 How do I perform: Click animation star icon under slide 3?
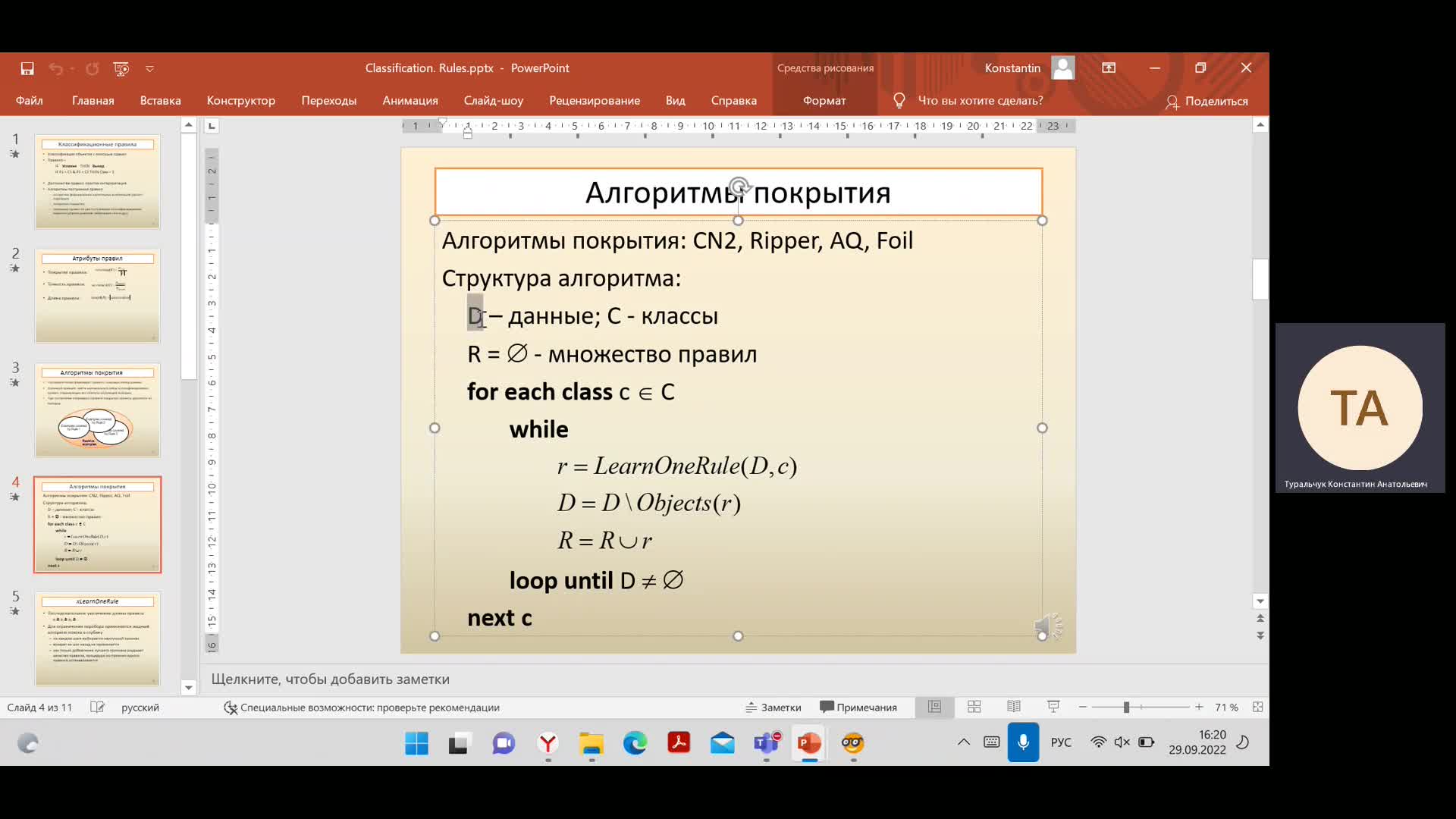pos(14,382)
